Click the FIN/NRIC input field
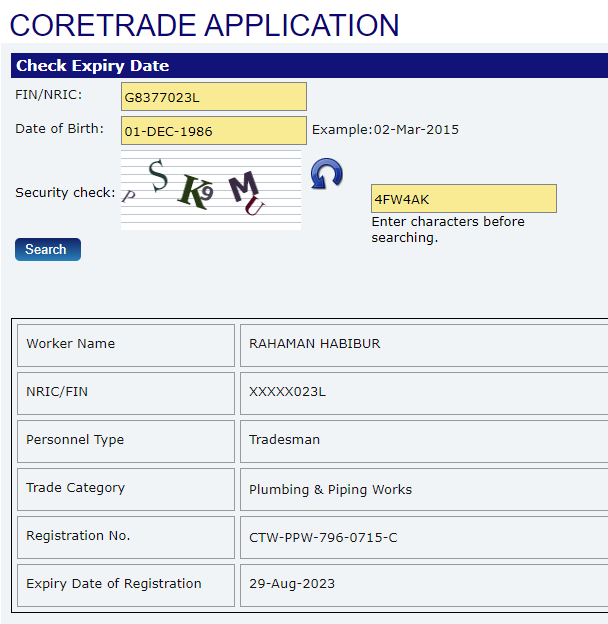The height and width of the screenshot is (624, 608). (213, 97)
